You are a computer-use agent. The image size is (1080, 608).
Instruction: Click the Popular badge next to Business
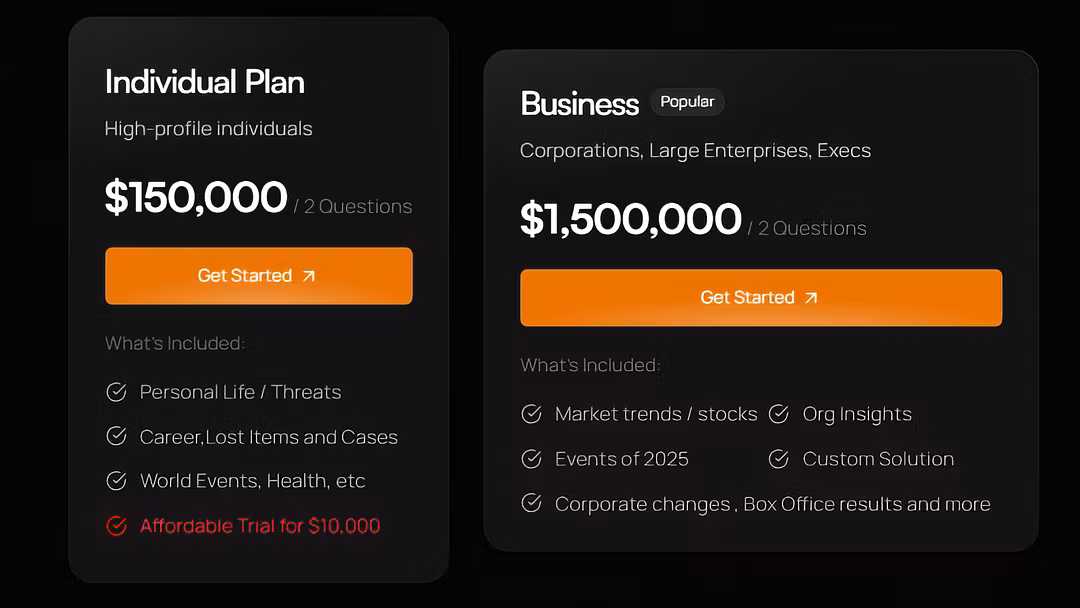[x=687, y=102]
